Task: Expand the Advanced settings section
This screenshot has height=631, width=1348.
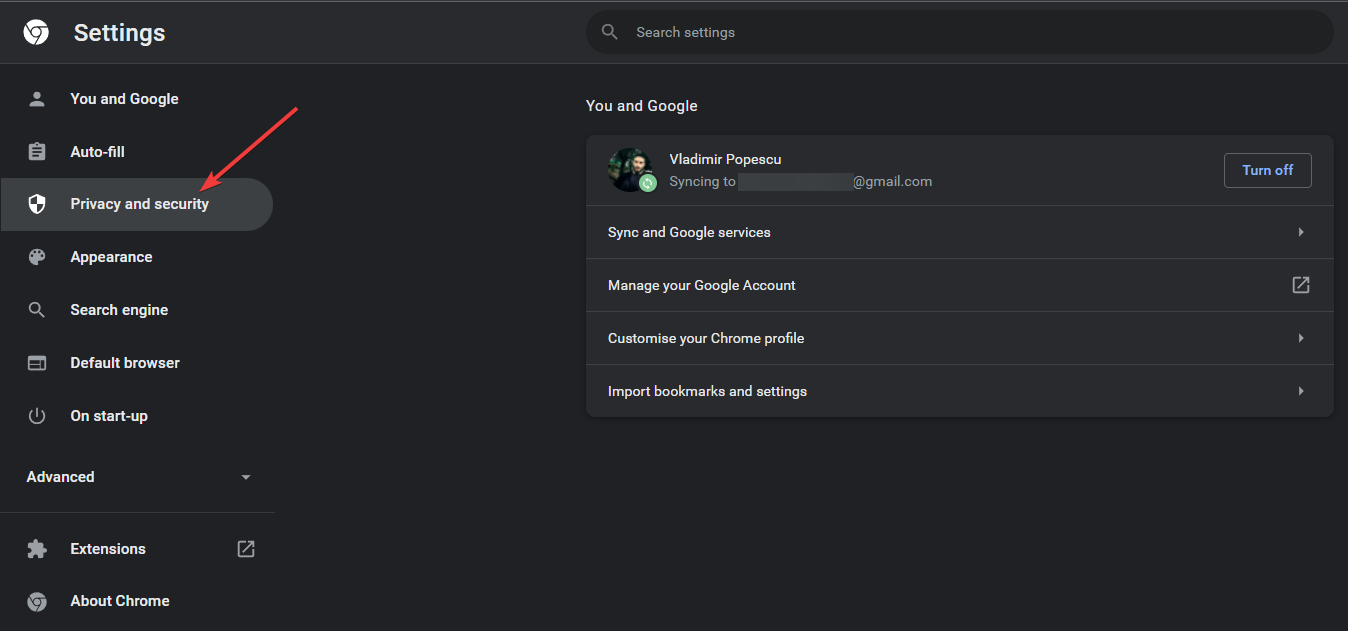Action: [246, 477]
